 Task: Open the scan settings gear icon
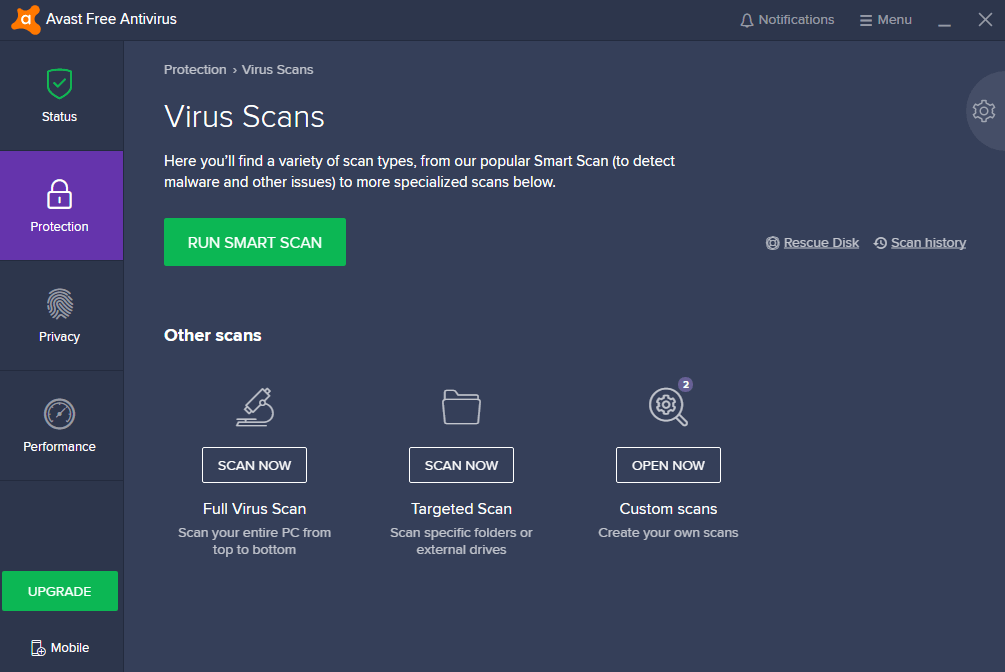click(984, 111)
